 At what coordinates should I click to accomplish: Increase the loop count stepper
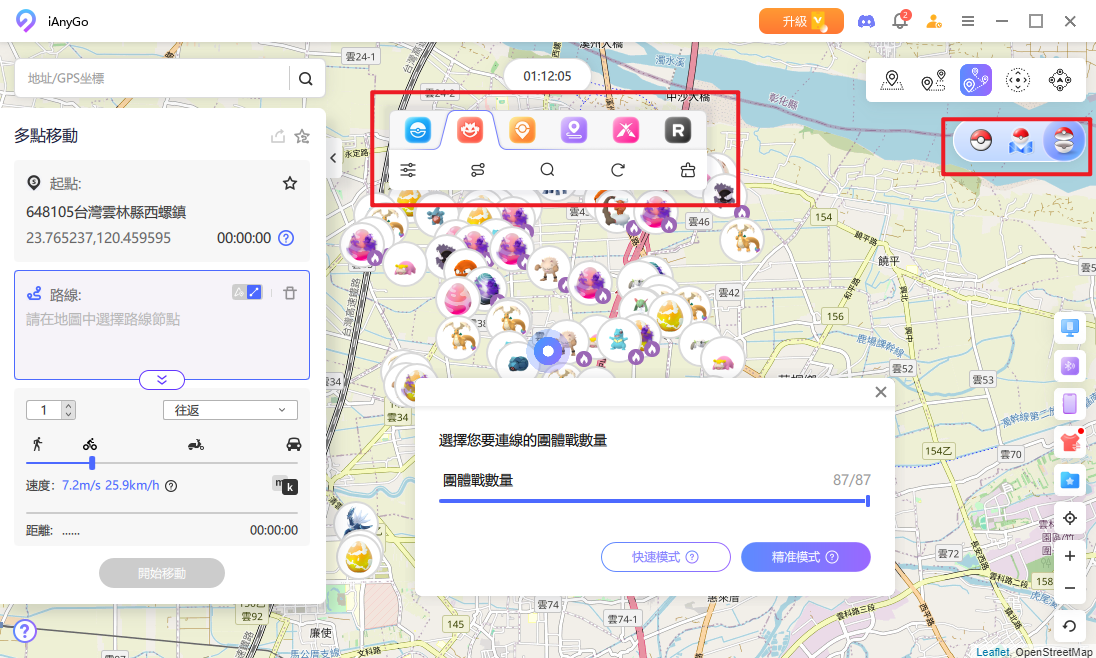point(68,406)
